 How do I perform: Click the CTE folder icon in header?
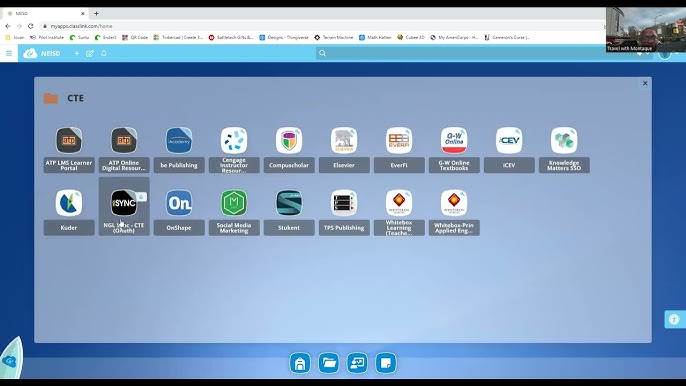[x=51, y=98]
